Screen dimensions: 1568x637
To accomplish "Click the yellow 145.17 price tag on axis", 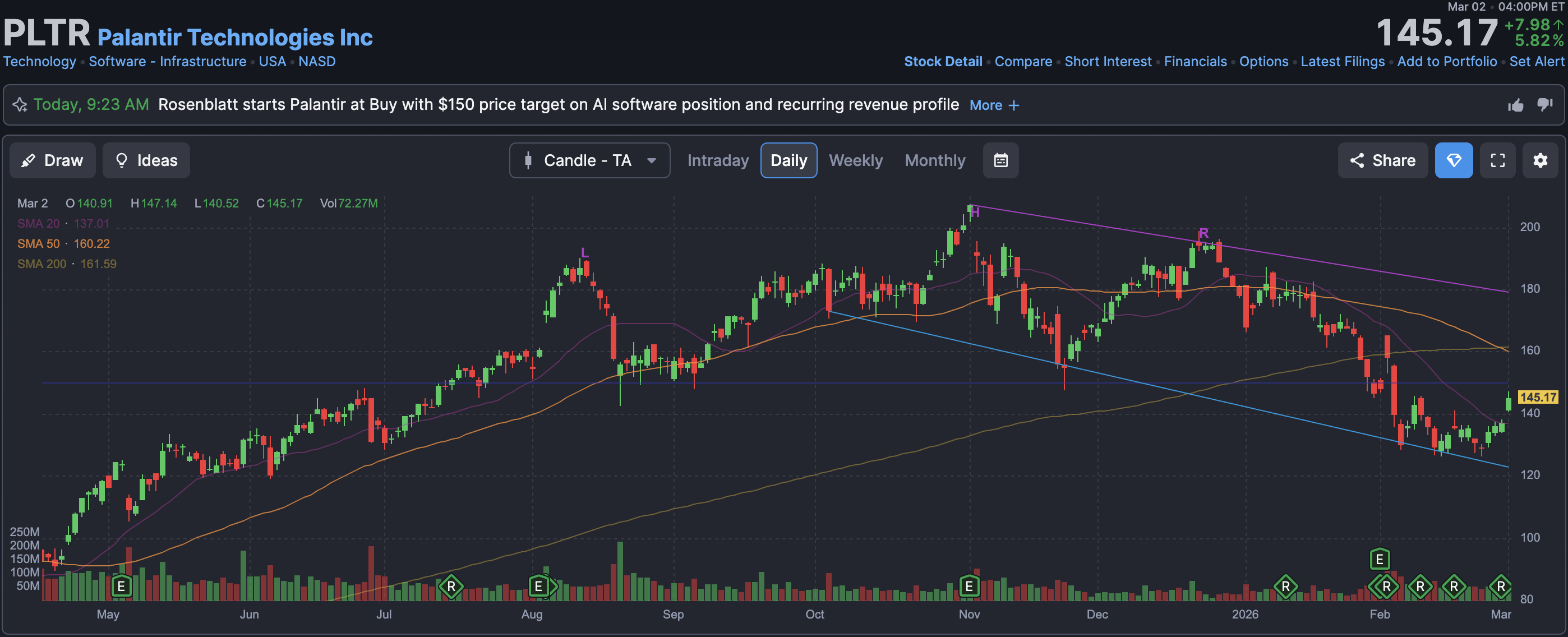I will [1538, 398].
